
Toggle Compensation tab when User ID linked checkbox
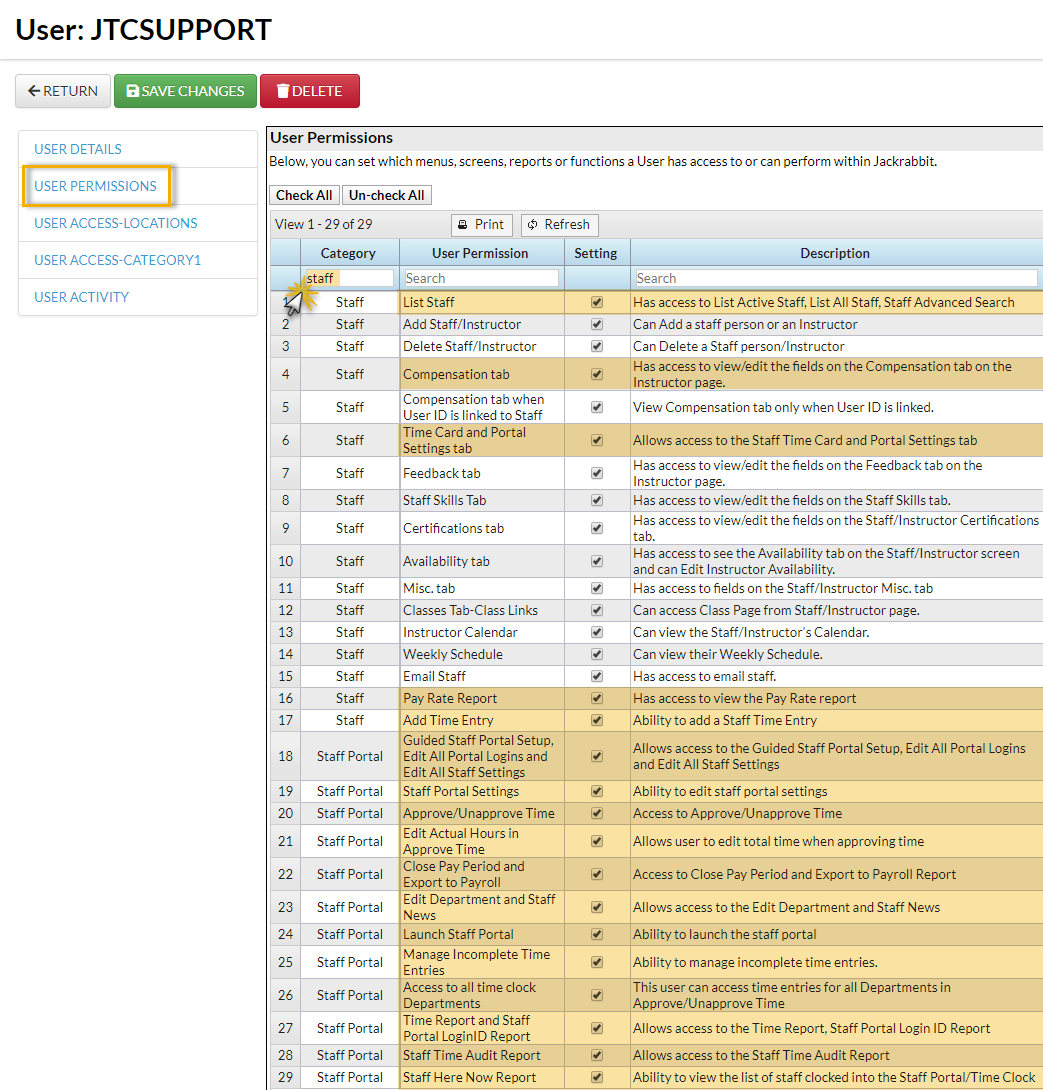click(597, 407)
